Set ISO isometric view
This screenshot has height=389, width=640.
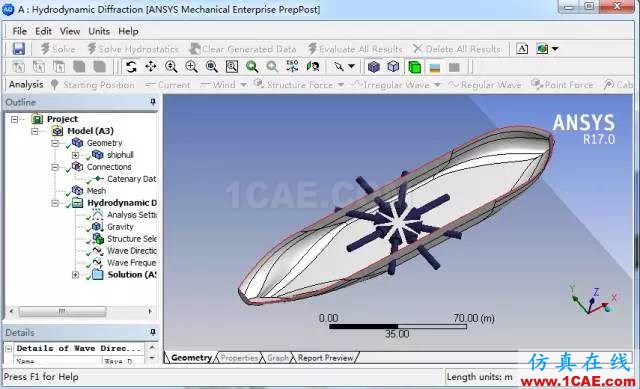[x=292, y=67]
